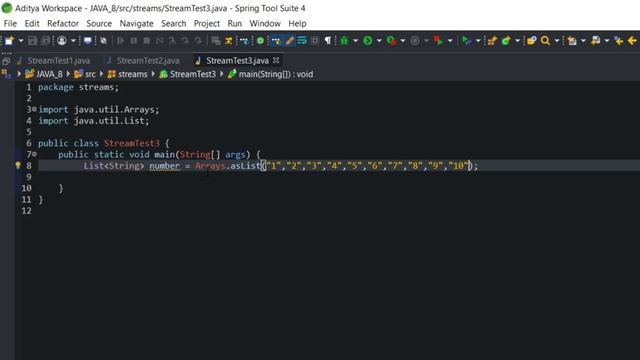
Task: Click the Run Last Tool external icon
Action: (466, 40)
